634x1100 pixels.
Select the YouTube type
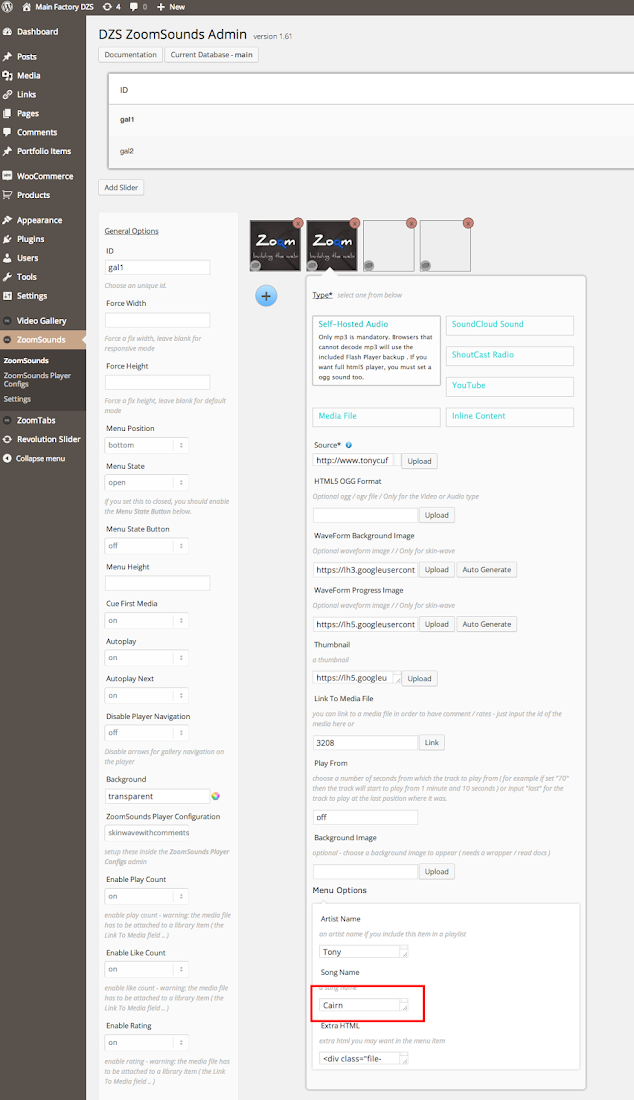(x=510, y=387)
